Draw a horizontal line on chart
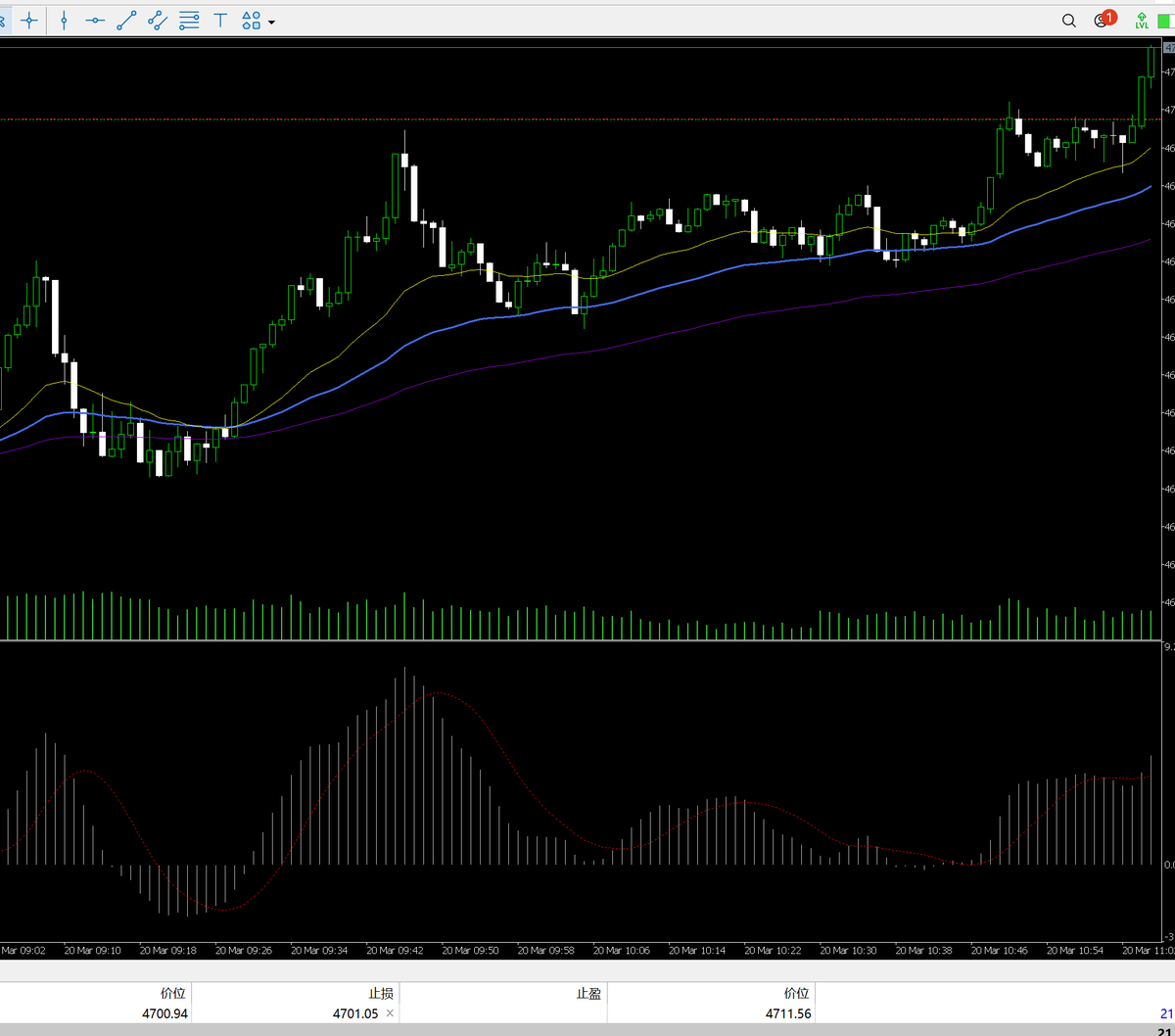 click(x=95, y=20)
